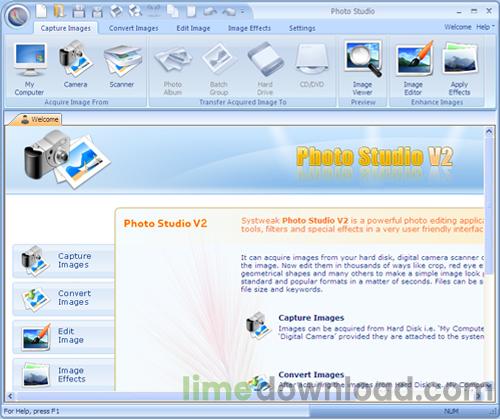The height and width of the screenshot is (420, 500).
Task: Click the Open file folder icon
Action: coord(59,11)
